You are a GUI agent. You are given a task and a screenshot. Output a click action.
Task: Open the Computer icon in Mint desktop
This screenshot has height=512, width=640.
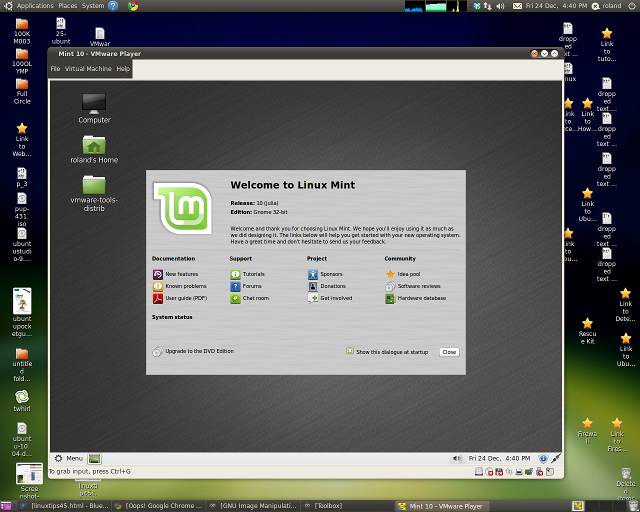(x=94, y=108)
